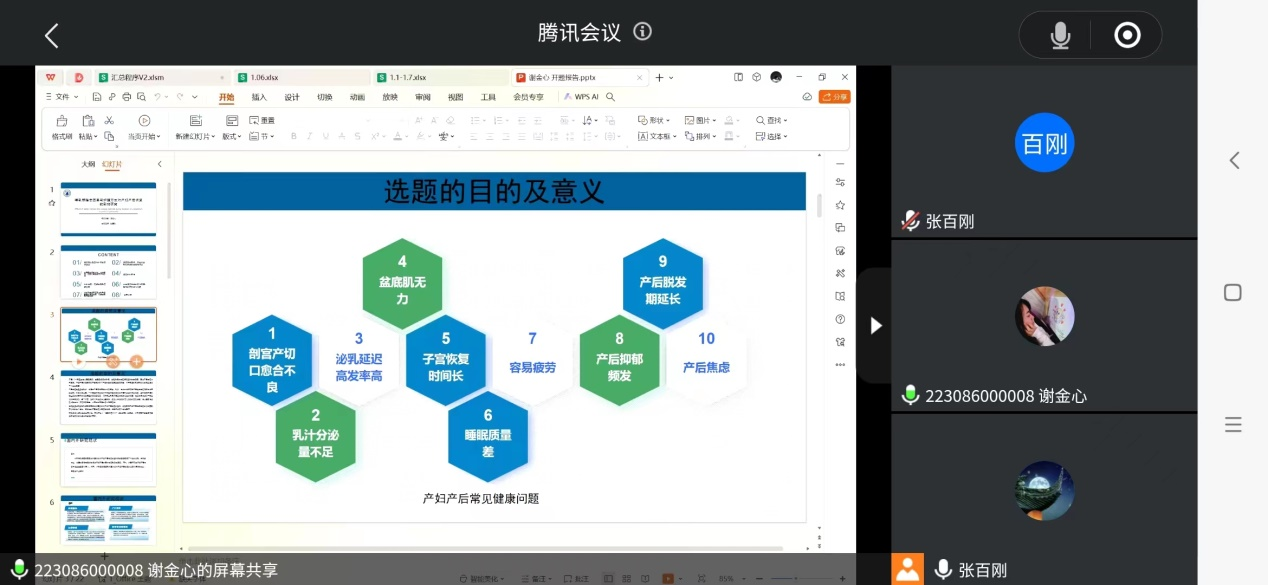Click the orange 分享 share button

(x=834, y=97)
